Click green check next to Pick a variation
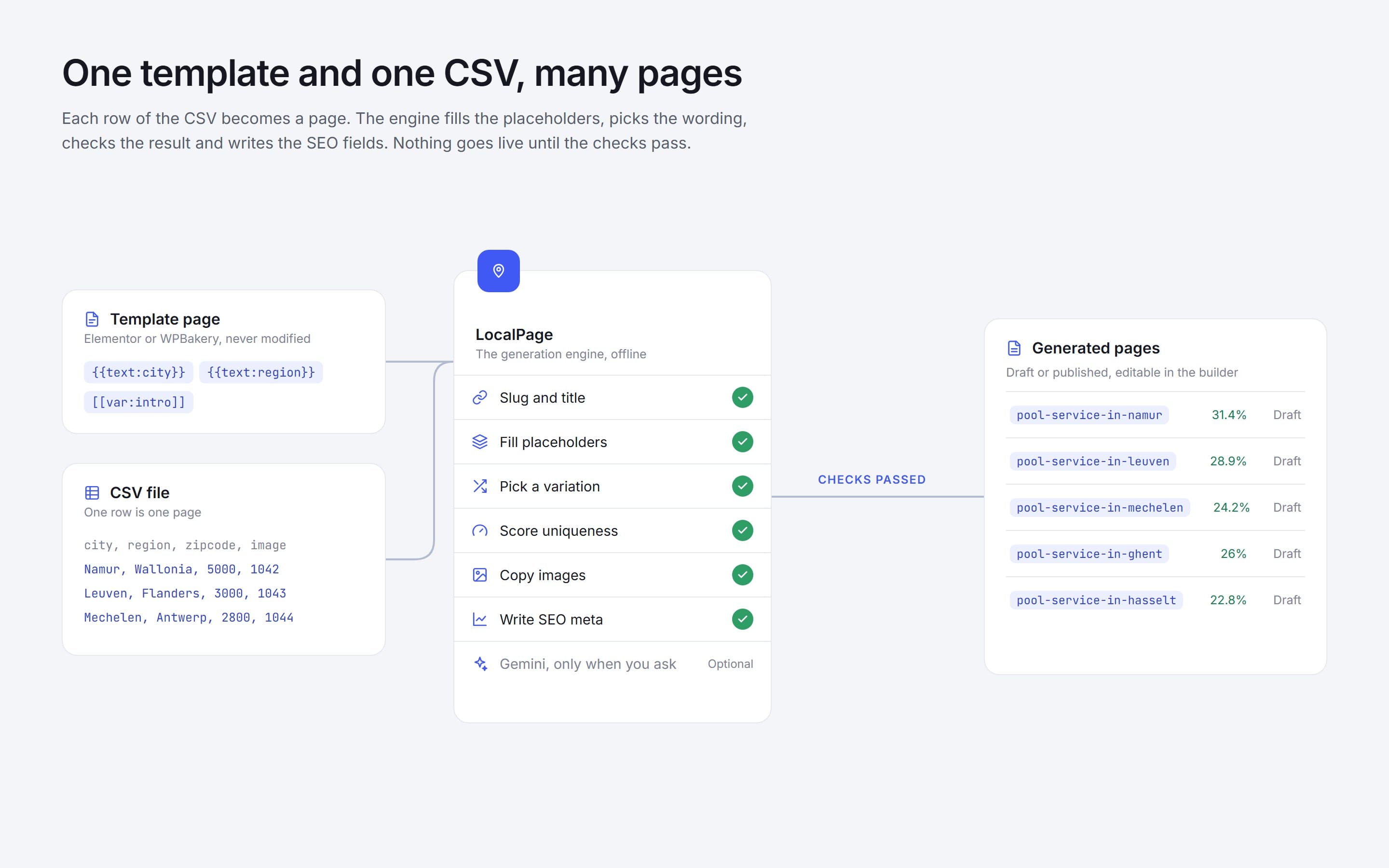The height and width of the screenshot is (868, 1389). pyautogui.click(x=742, y=486)
